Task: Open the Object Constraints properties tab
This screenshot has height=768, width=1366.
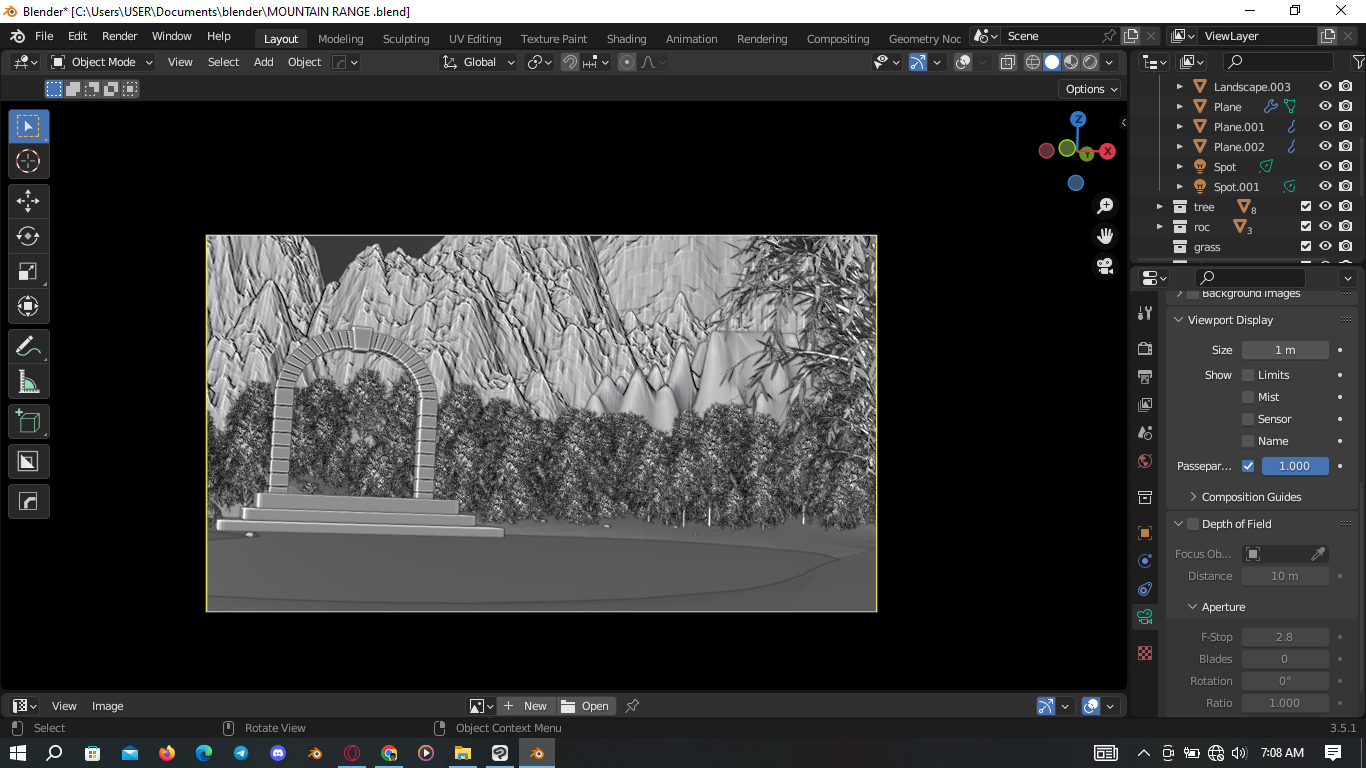Action: [1145, 589]
